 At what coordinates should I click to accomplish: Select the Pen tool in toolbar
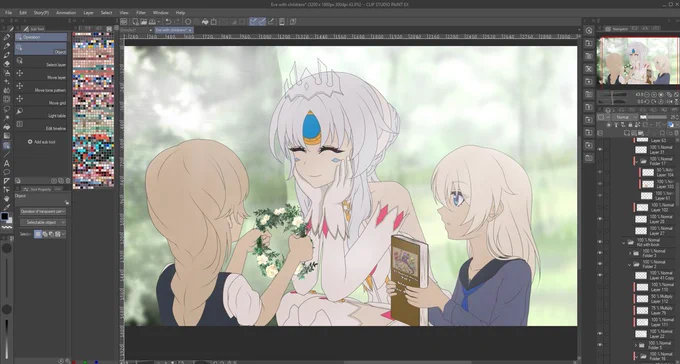[7, 37]
